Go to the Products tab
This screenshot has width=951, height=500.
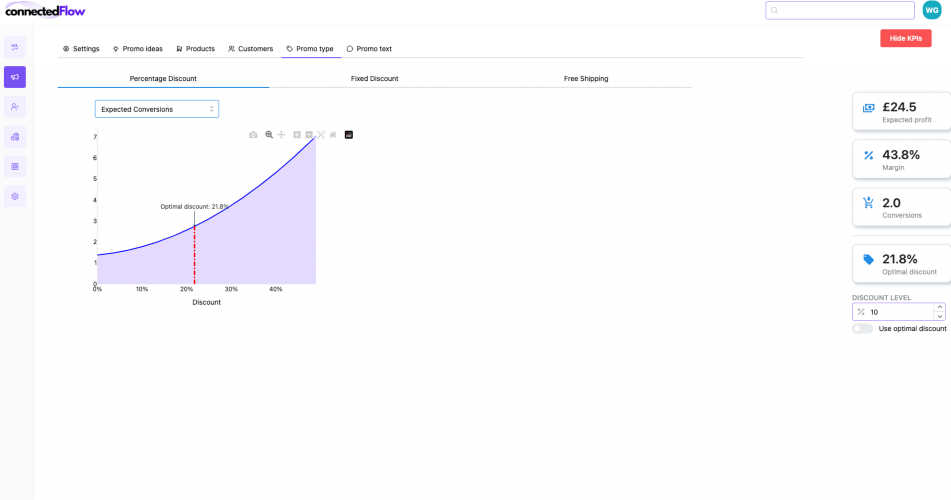point(195,49)
